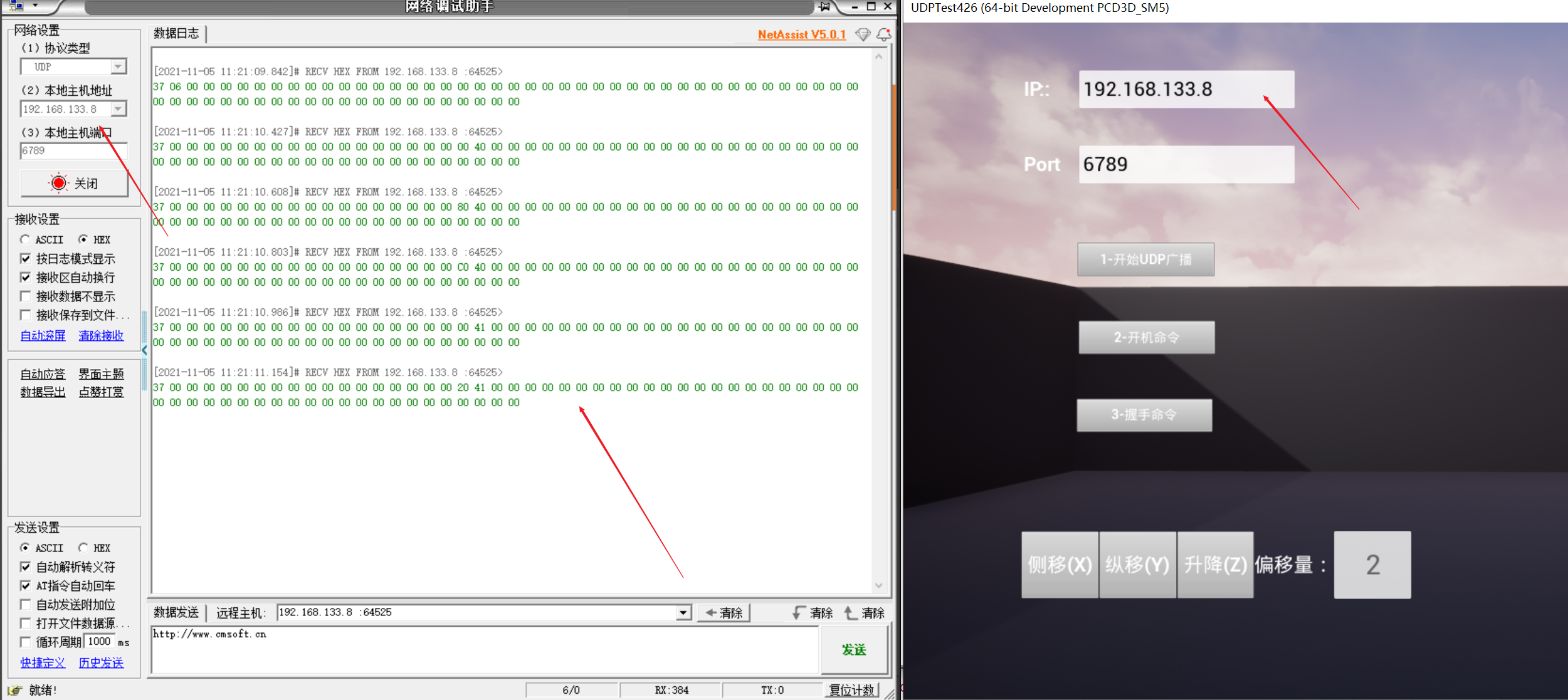
Task: Click the Port field in UDPTest426 window
Action: point(1186,164)
